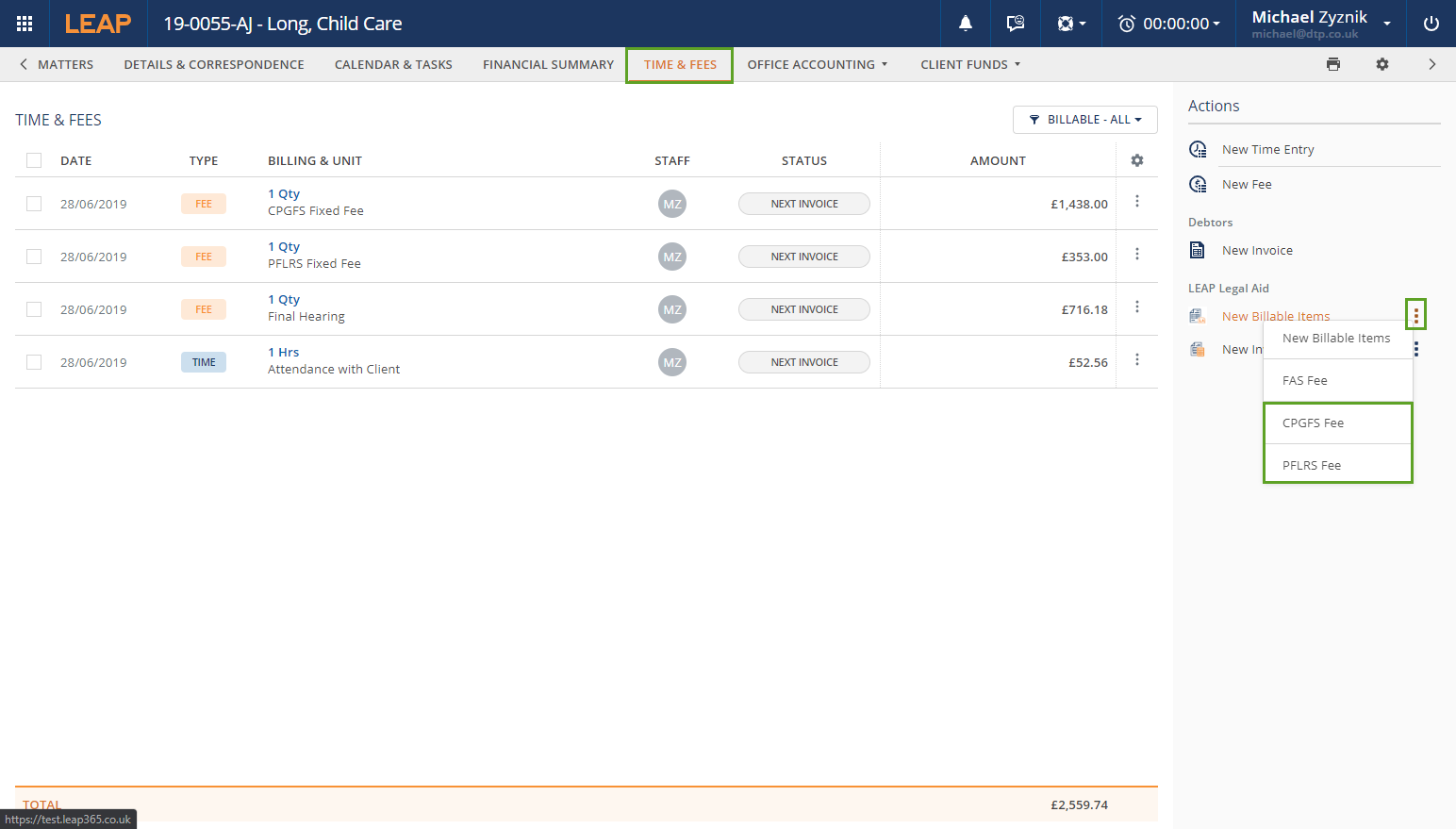The image size is (1456, 829).
Task: Expand the Billable - All filter dropdown
Action: 1084,120
